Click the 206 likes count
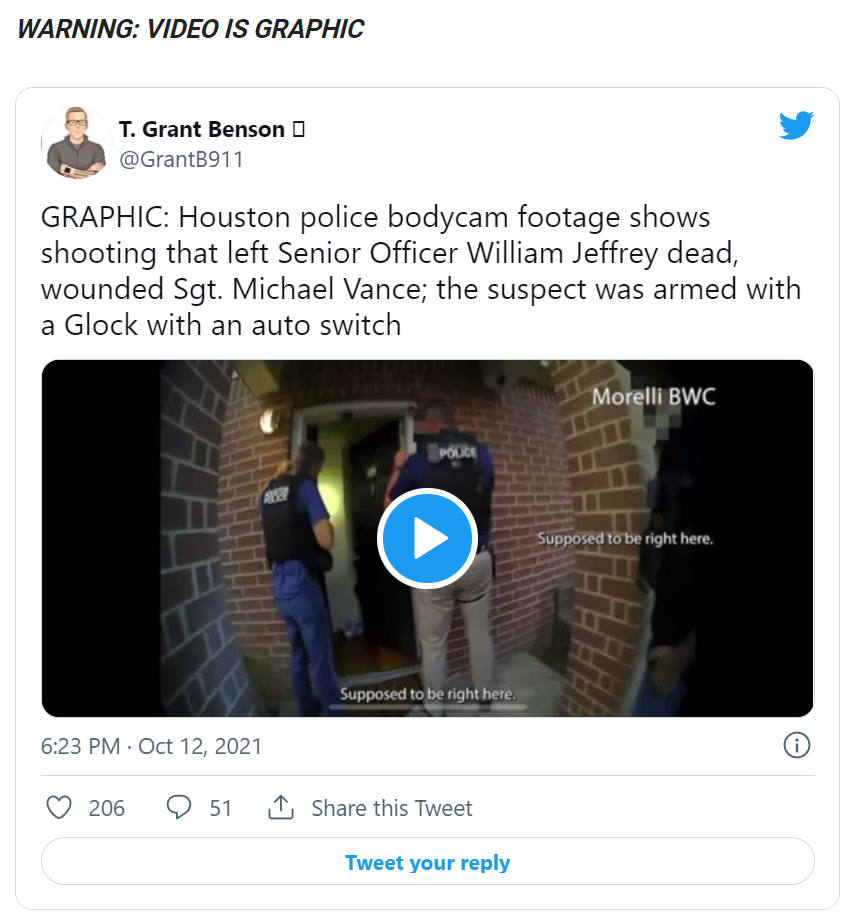Viewport: 854px width, 923px height. [x=107, y=808]
